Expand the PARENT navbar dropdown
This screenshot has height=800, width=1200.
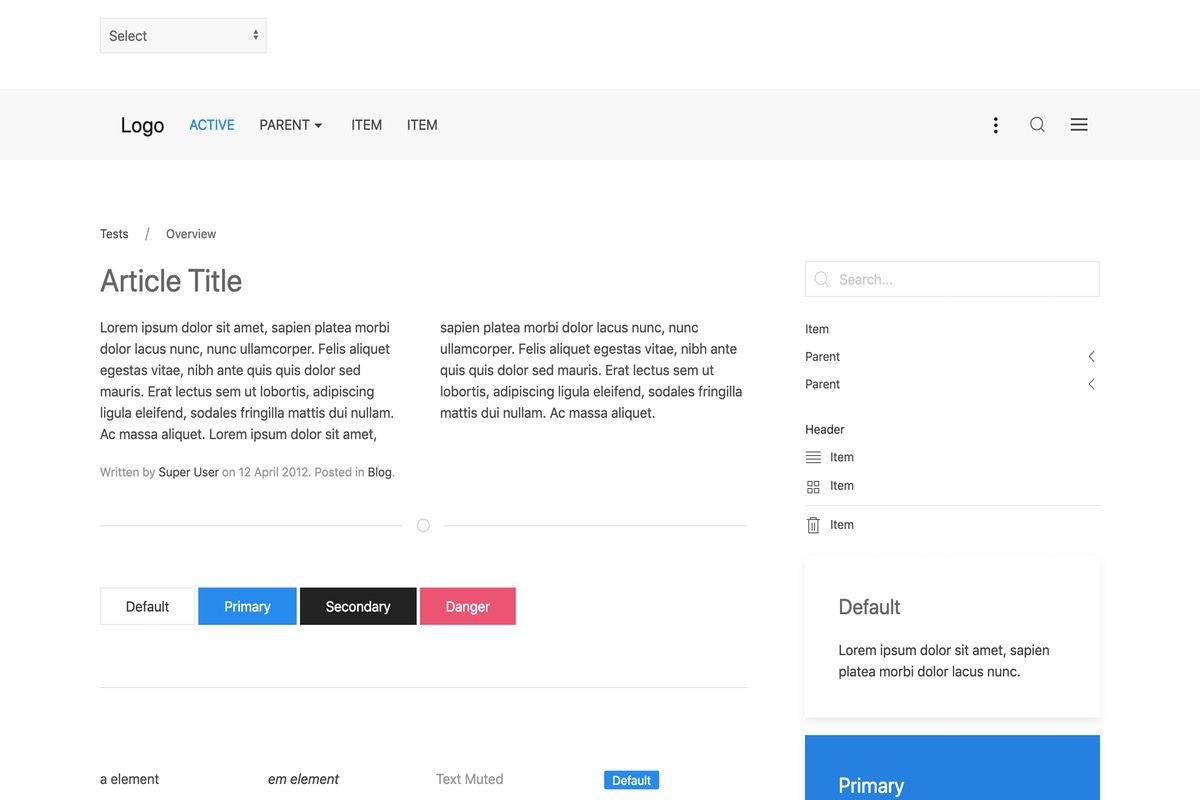pos(291,125)
